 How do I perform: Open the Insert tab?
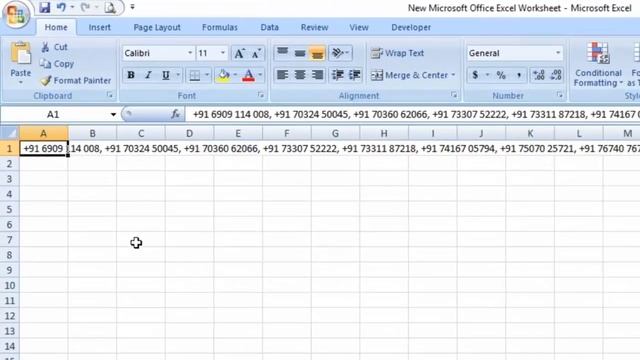(100, 27)
